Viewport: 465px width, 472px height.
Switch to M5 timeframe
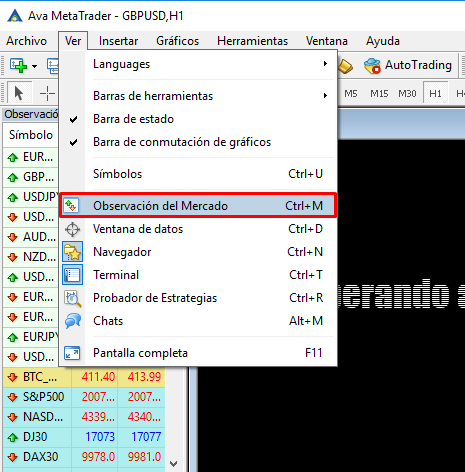[351, 94]
